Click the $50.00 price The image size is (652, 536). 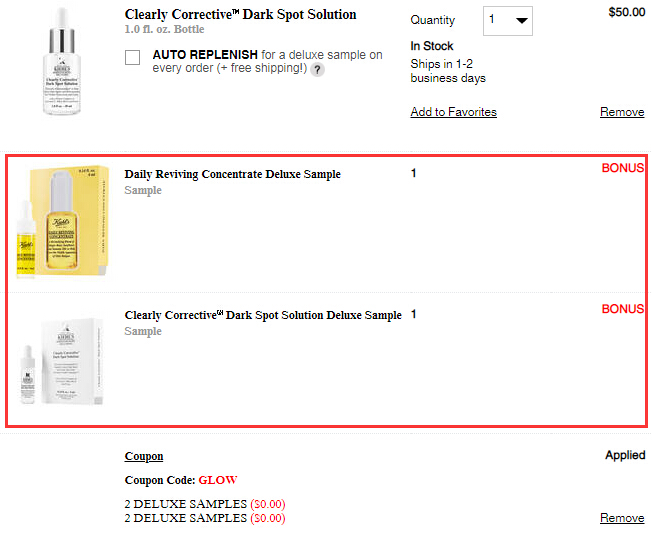626,12
